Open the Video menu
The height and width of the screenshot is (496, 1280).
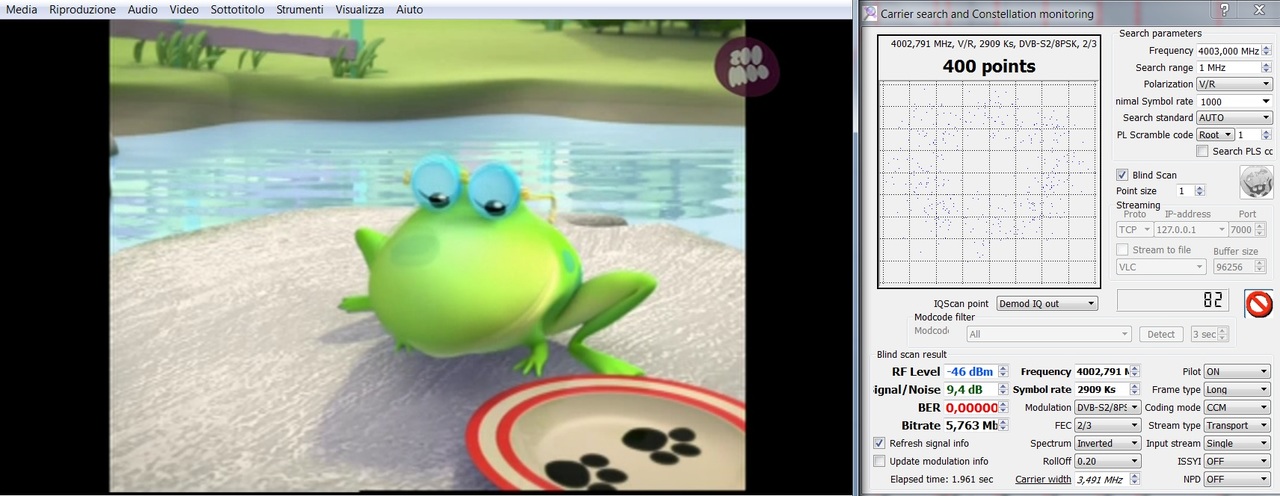(184, 9)
